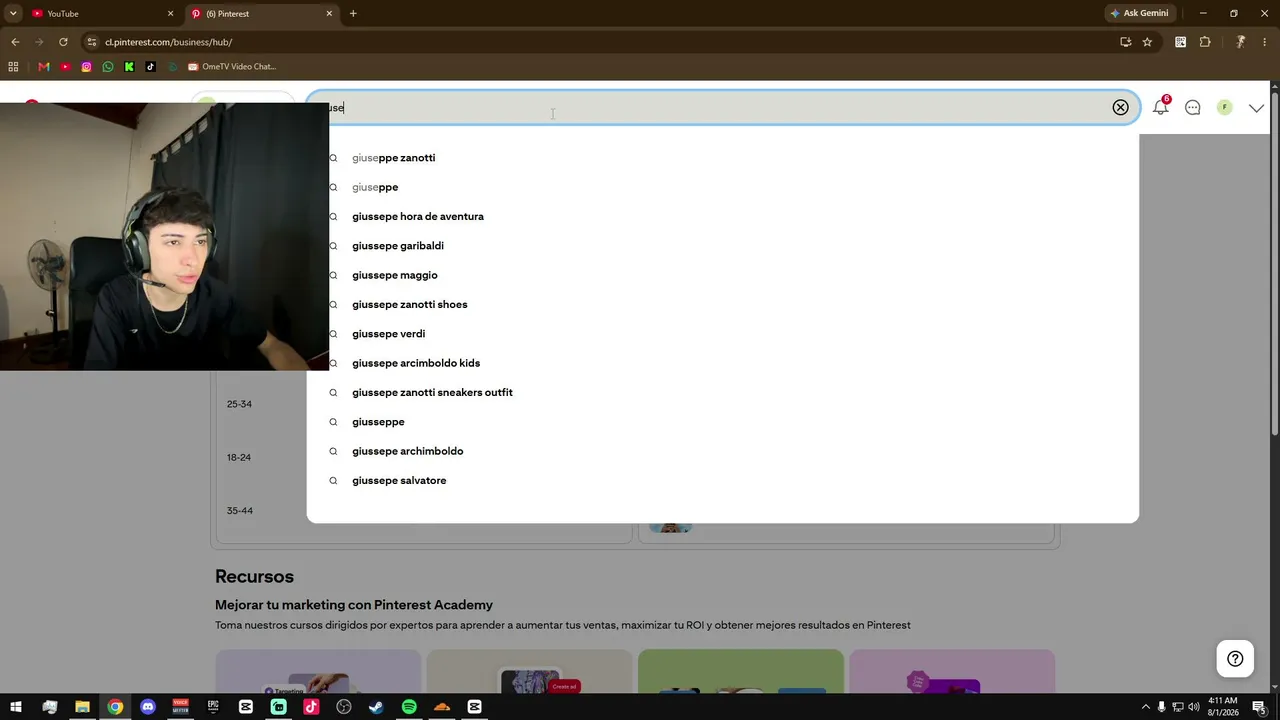Click search icon beside "giussepe garibaldi"

coord(333,246)
